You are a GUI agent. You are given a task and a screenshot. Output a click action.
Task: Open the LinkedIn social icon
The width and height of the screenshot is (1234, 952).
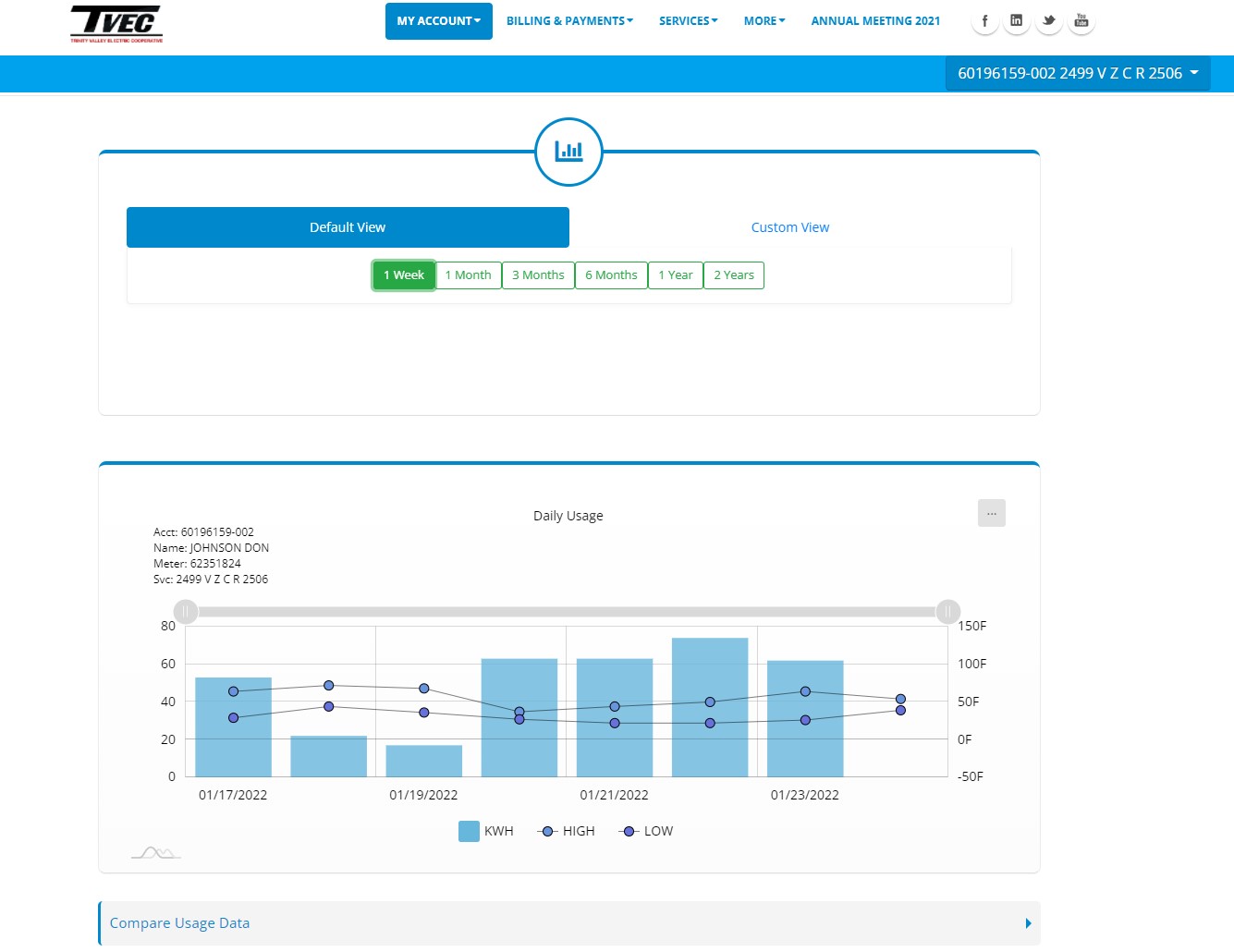pyautogui.click(x=1016, y=21)
